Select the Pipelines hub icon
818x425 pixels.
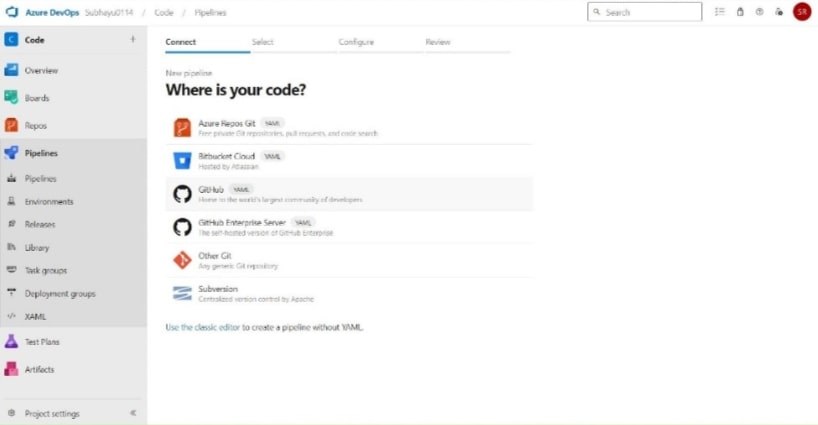(x=11, y=153)
